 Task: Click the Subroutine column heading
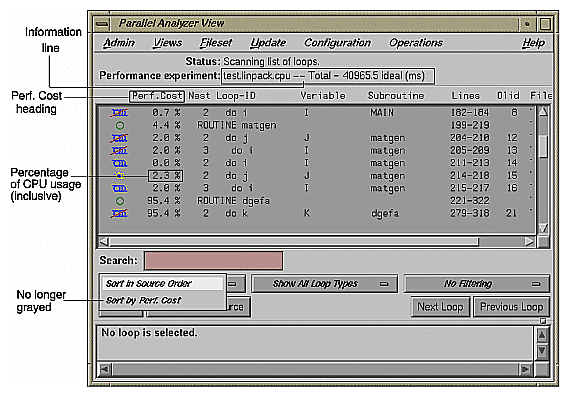[396, 96]
